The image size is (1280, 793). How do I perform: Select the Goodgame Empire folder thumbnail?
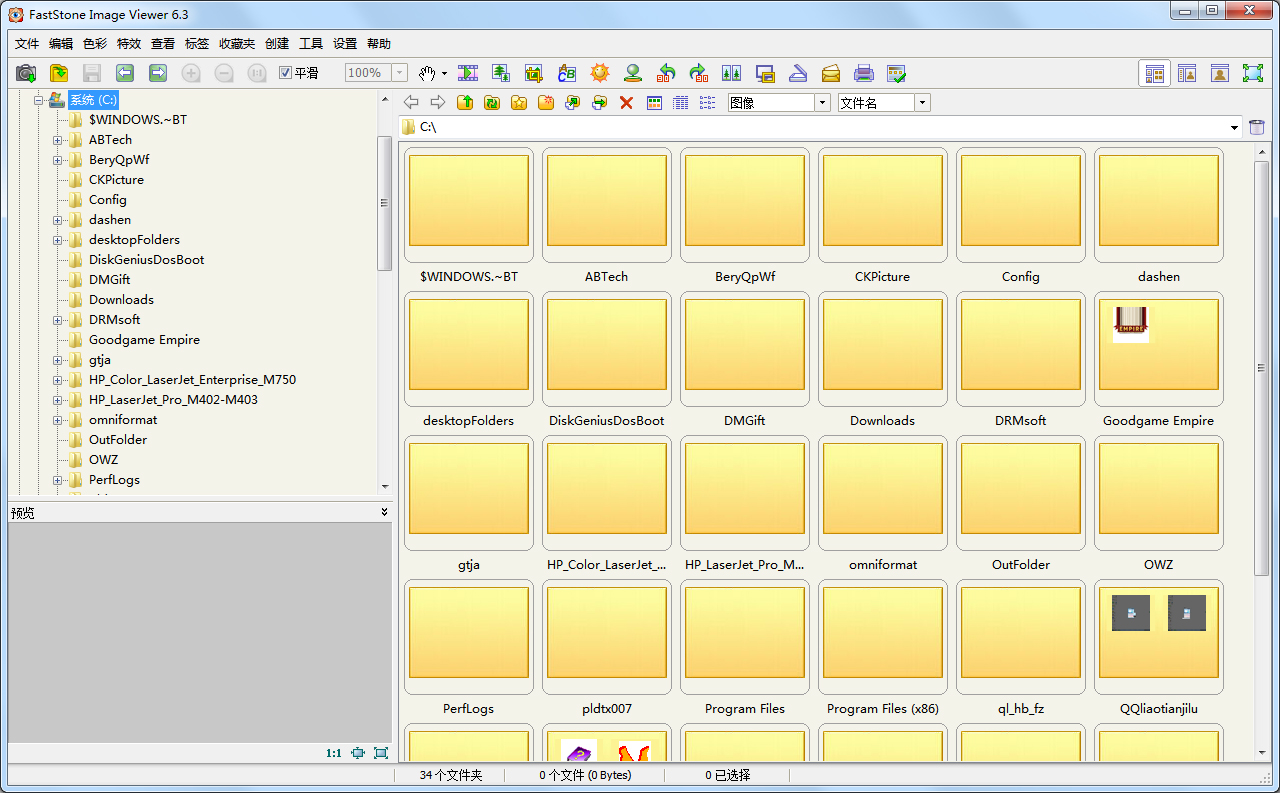[x=1159, y=349]
